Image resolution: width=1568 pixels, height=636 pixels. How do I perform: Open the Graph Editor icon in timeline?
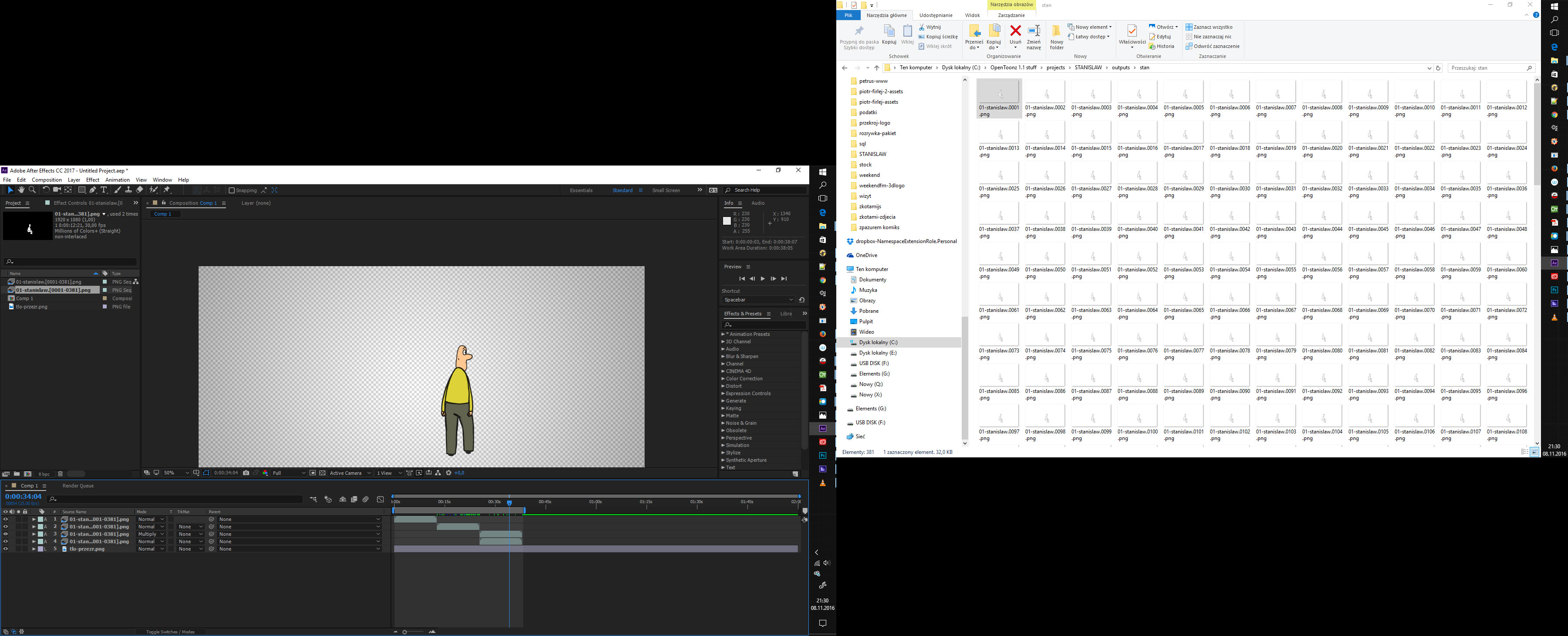380,499
